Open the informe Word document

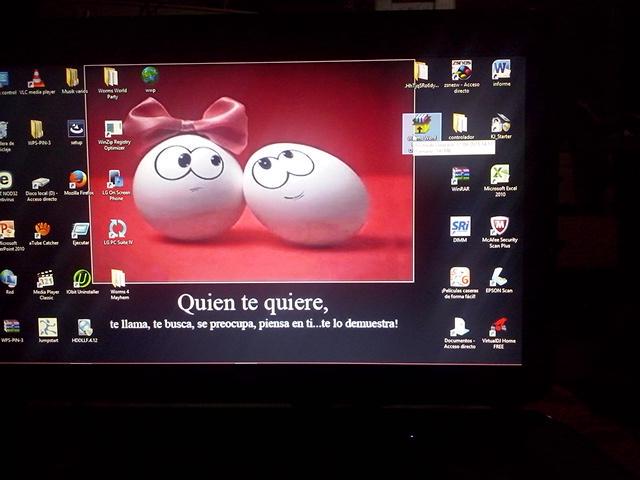[x=501, y=73]
